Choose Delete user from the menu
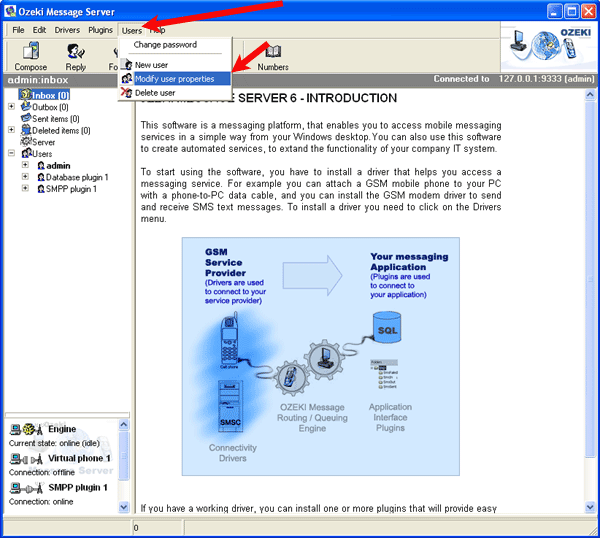Image resolution: width=600 pixels, height=538 pixels. tap(155, 93)
